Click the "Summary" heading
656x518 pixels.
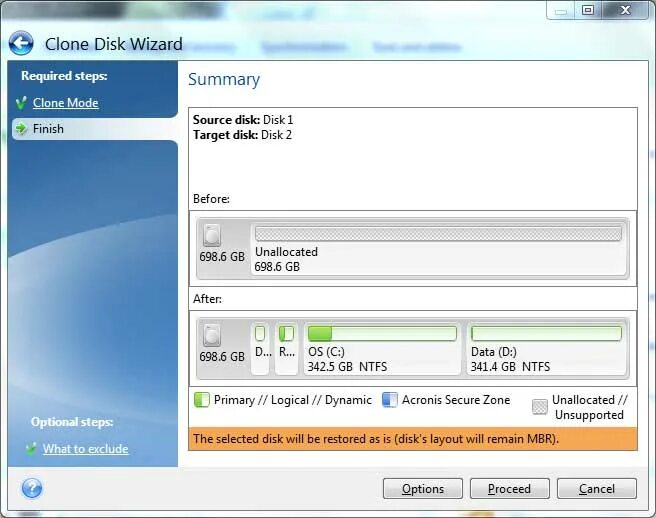(x=224, y=79)
